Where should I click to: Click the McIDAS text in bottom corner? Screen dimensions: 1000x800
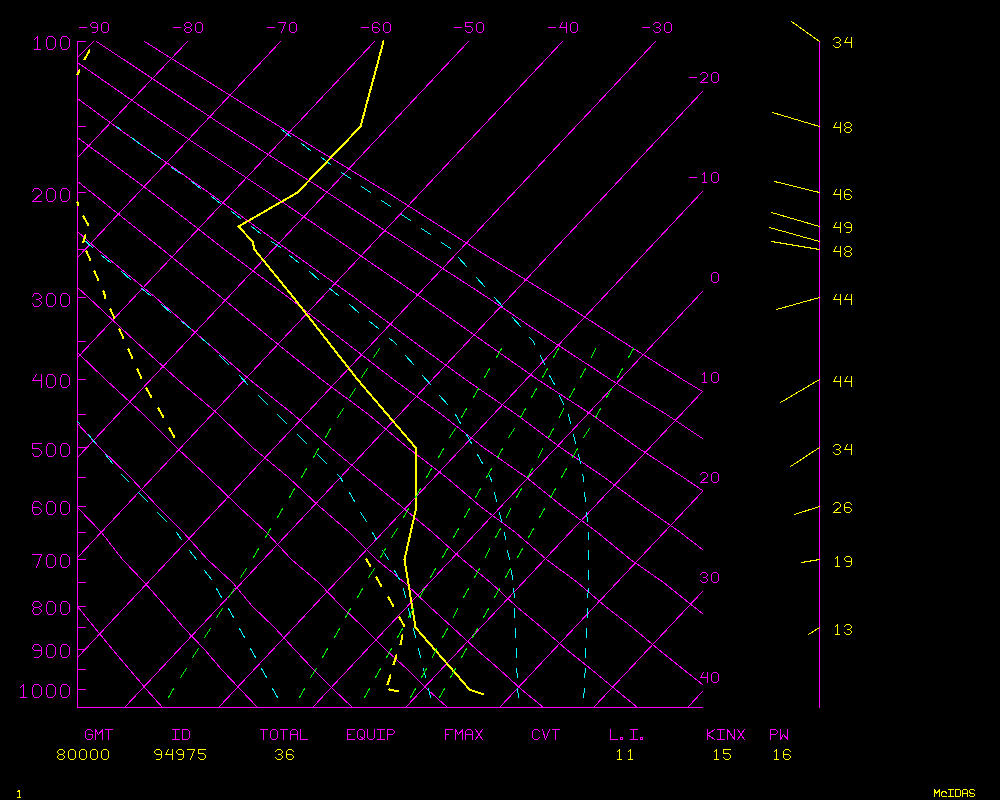click(954, 793)
